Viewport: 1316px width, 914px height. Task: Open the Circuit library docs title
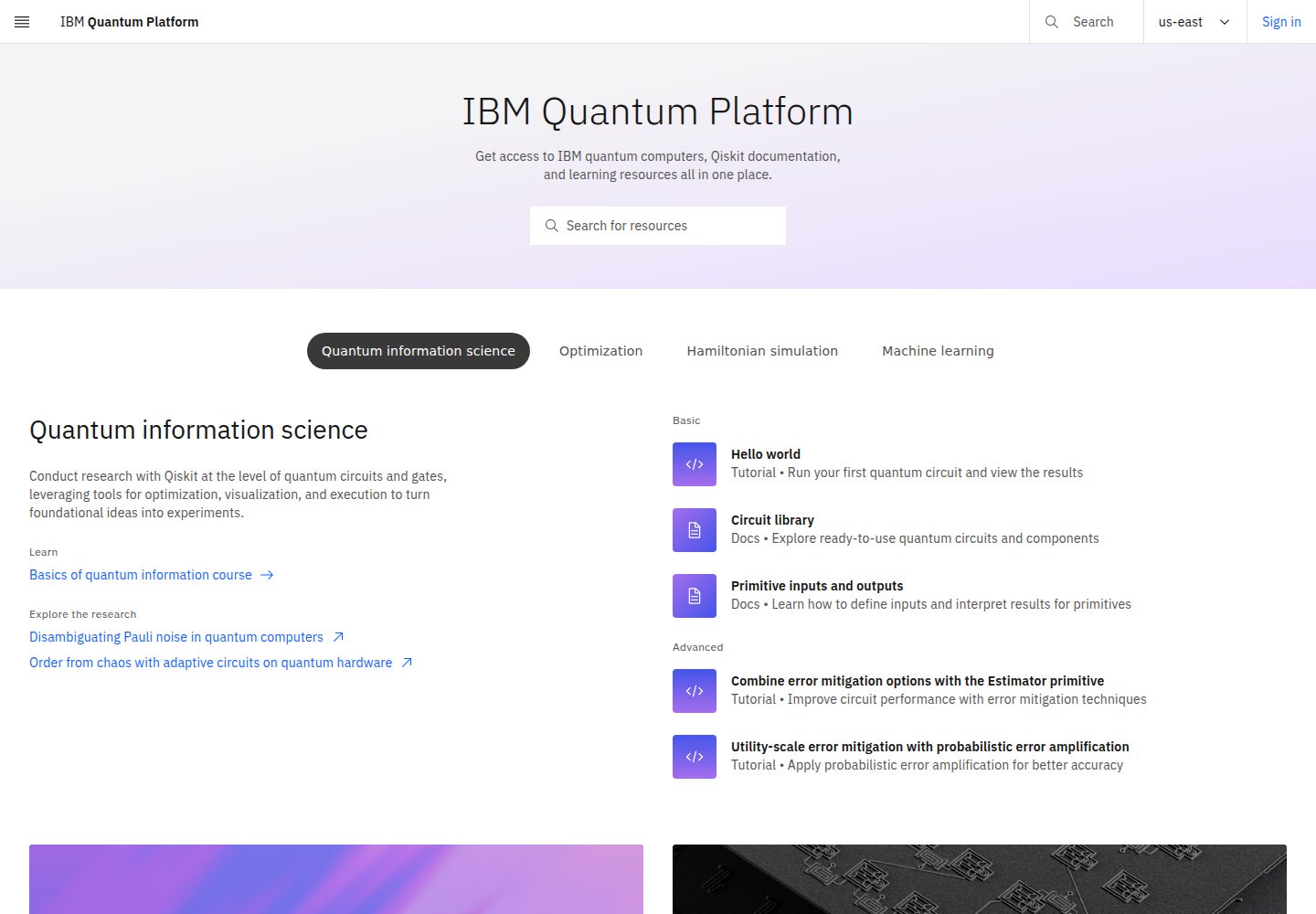tap(772, 520)
